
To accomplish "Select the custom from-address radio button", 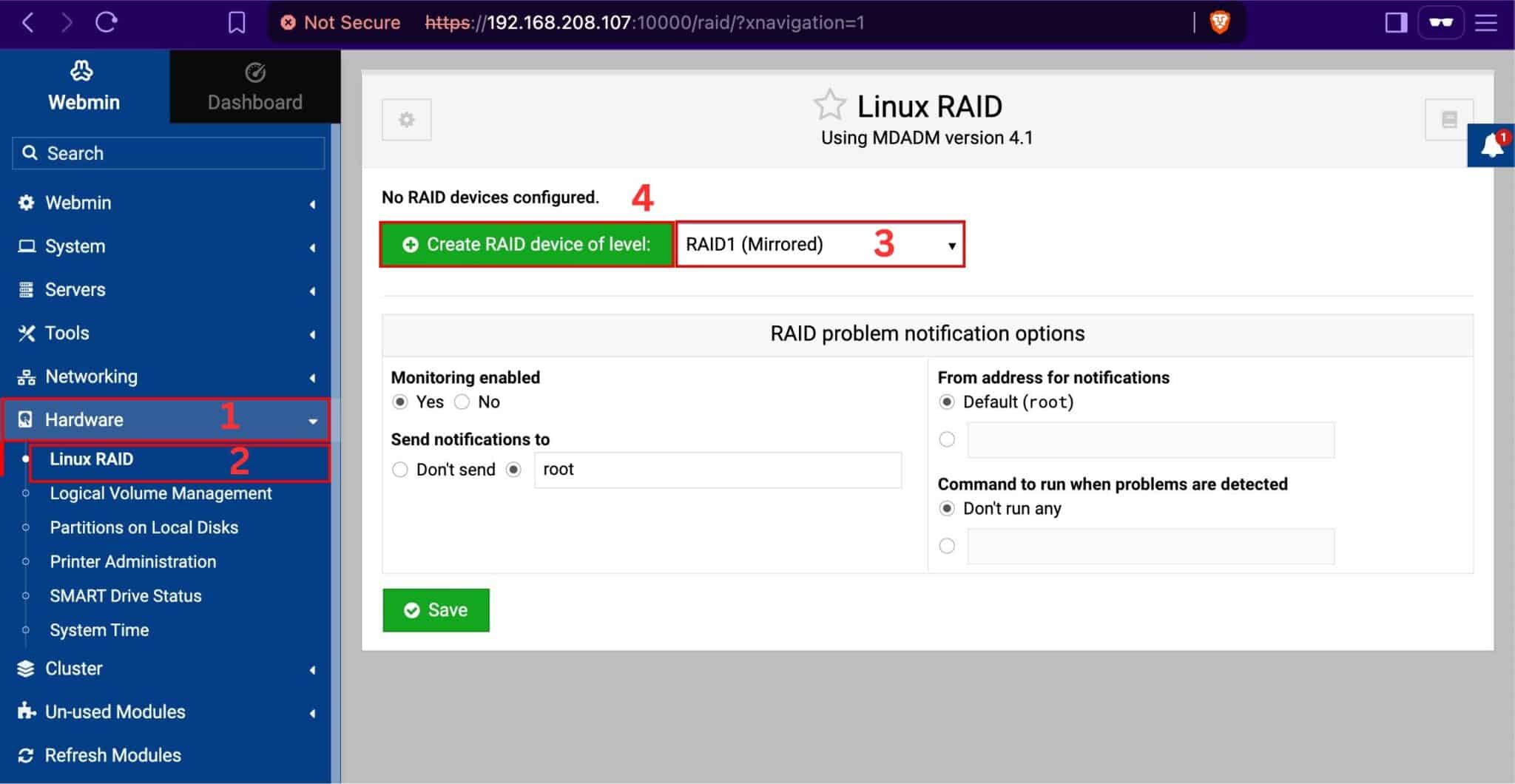I will point(947,439).
